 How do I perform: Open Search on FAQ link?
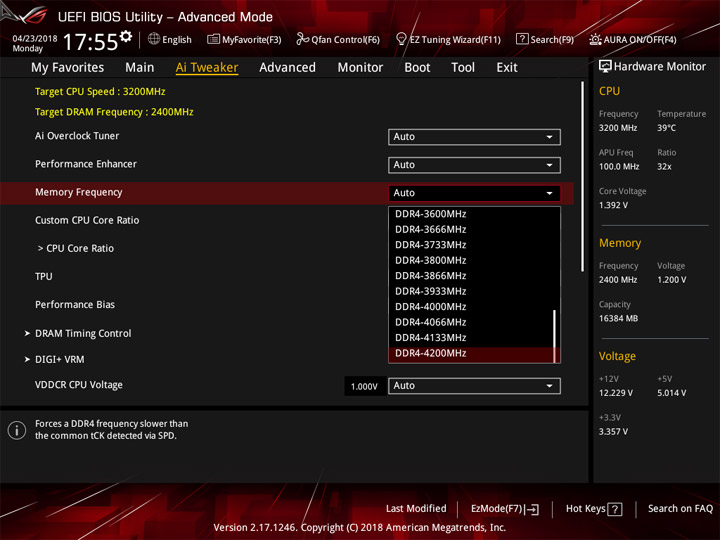[680, 509]
